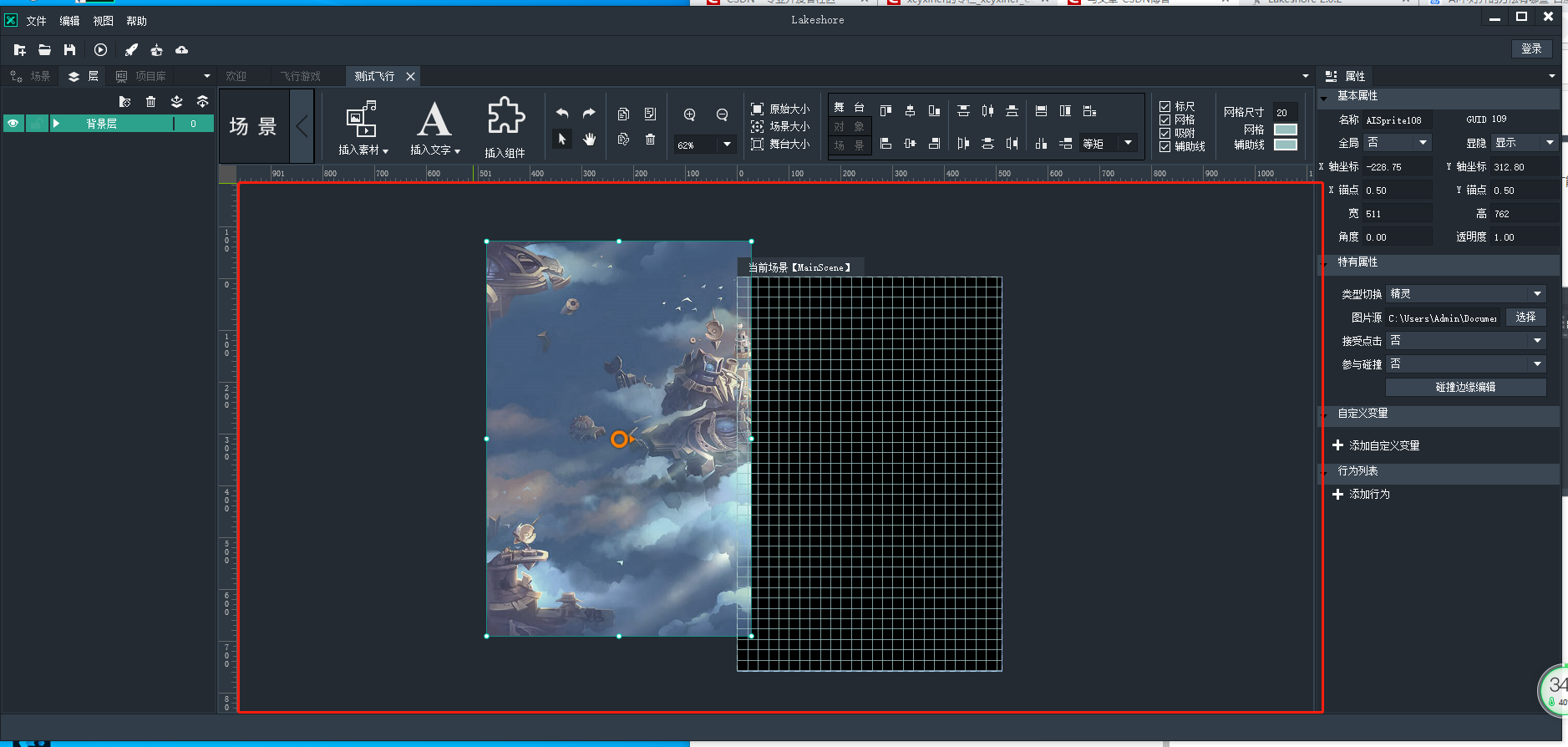Launch publish with the rocket icon
Viewport: 1568px width, 747px height.
(131, 50)
